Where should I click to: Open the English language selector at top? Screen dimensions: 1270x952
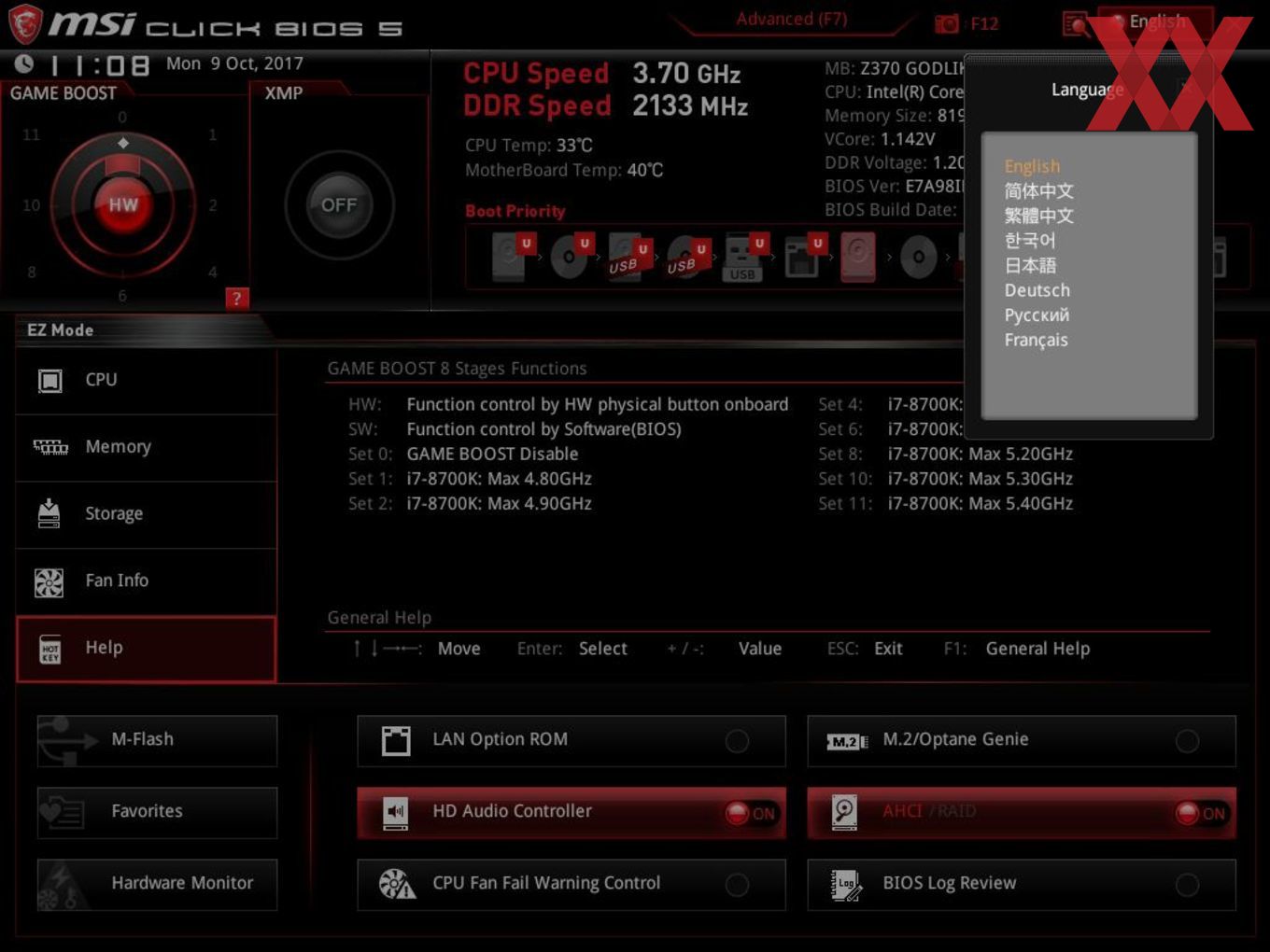pyautogui.click(x=1156, y=21)
